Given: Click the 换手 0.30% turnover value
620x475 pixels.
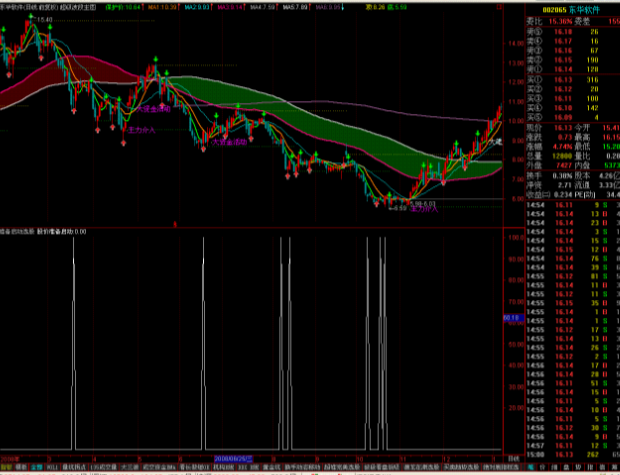Looking at the screenshot, I should click(x=563, y=175).
